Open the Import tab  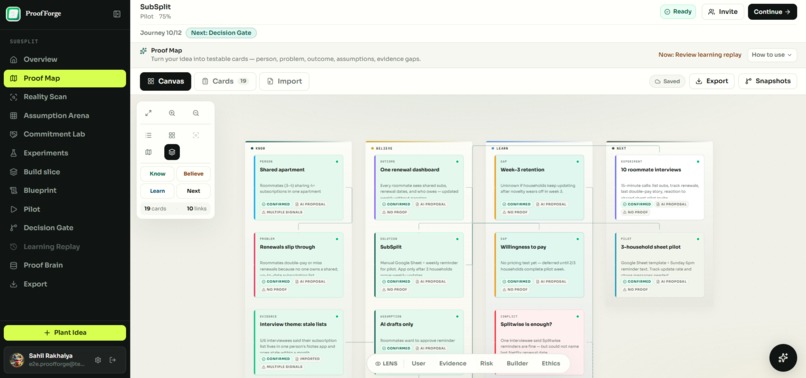(284, 81)
